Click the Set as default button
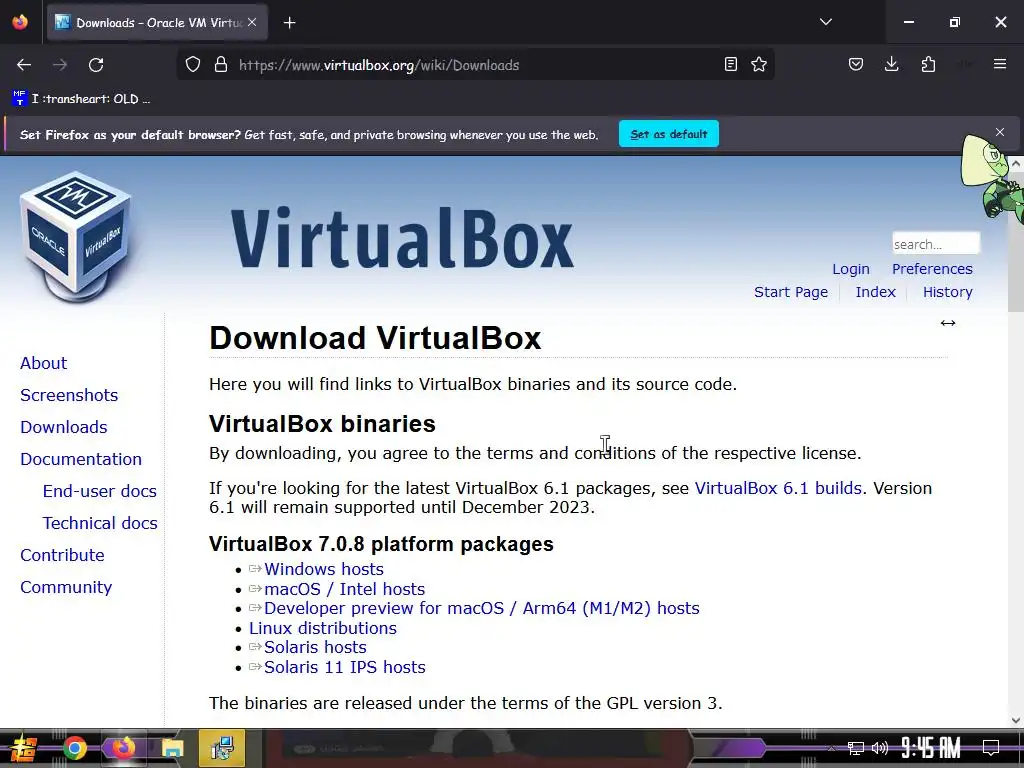Viewport: 1024px width, 768px height. click(669, 134)
